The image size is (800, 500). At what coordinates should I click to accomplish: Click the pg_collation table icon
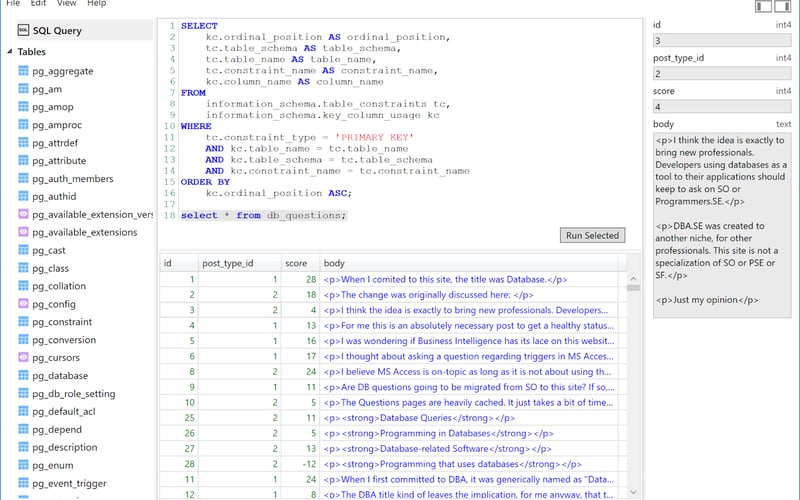coord(23,286)
